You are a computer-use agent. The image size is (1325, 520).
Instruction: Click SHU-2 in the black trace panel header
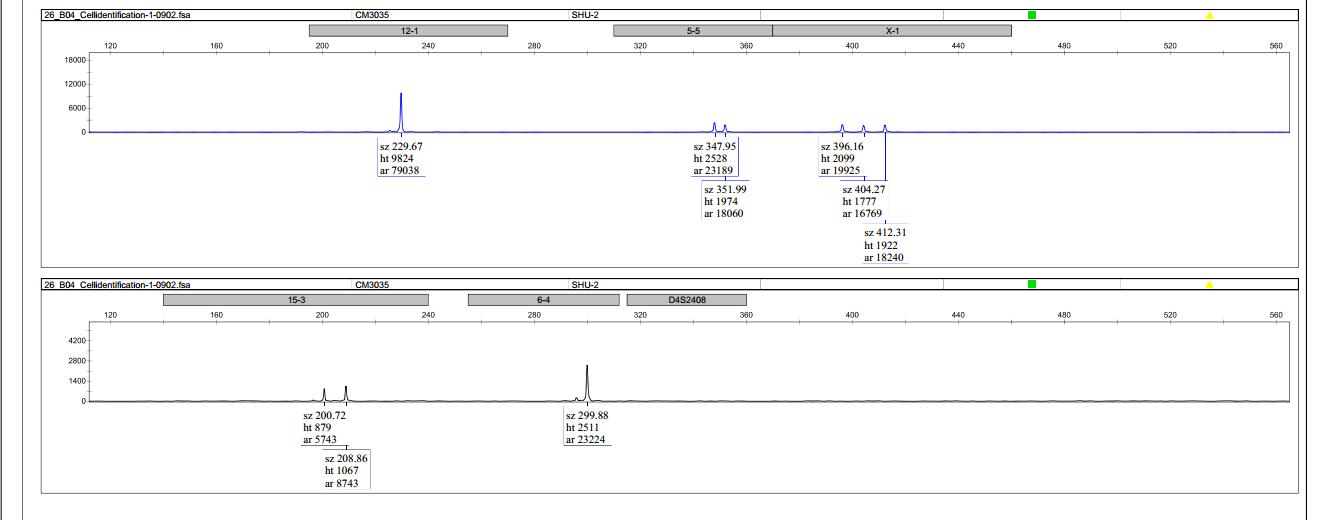(585, 284)
